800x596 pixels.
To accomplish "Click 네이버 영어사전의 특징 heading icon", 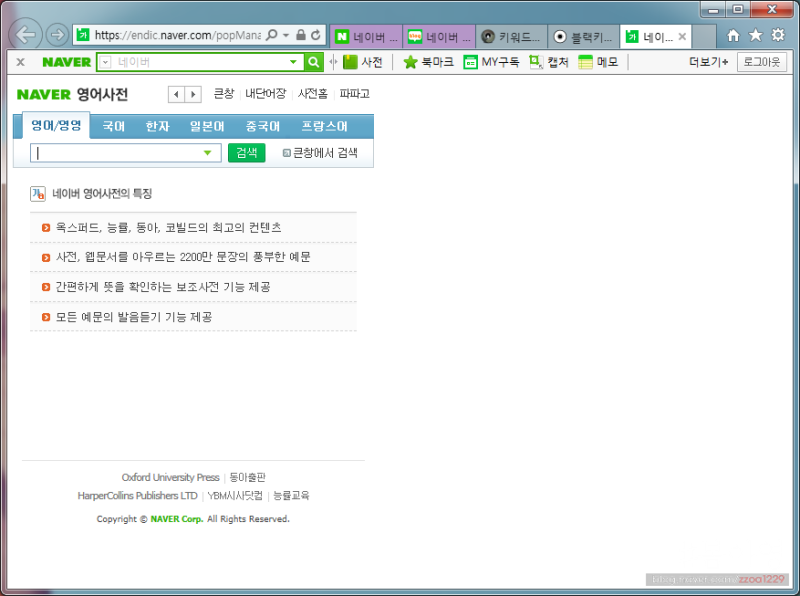I will [38, 194].
